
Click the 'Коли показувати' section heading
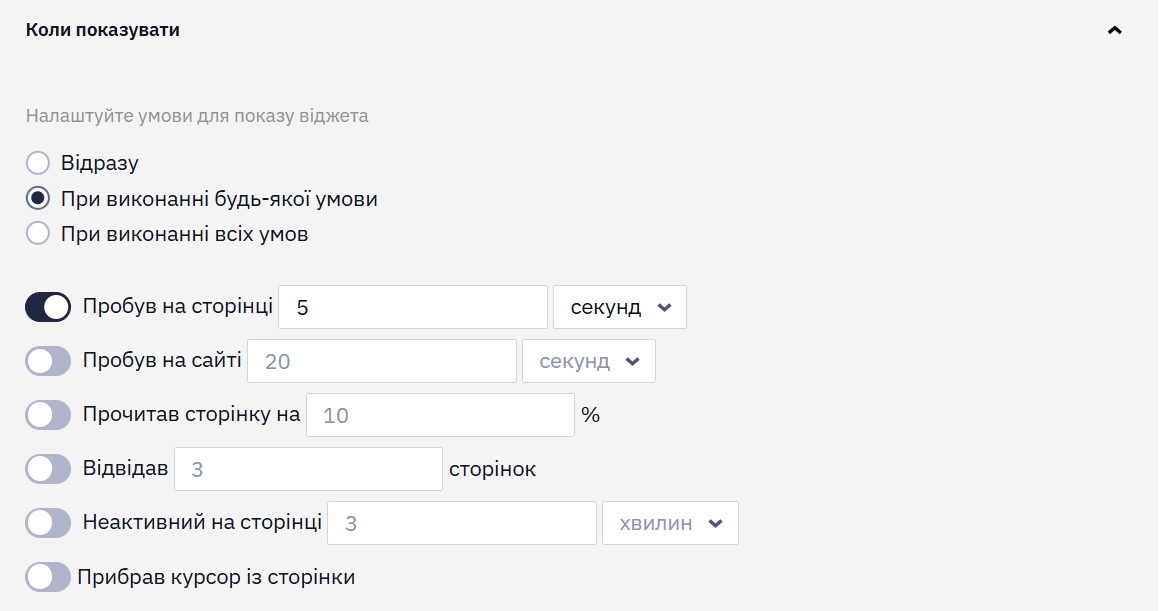102,30
